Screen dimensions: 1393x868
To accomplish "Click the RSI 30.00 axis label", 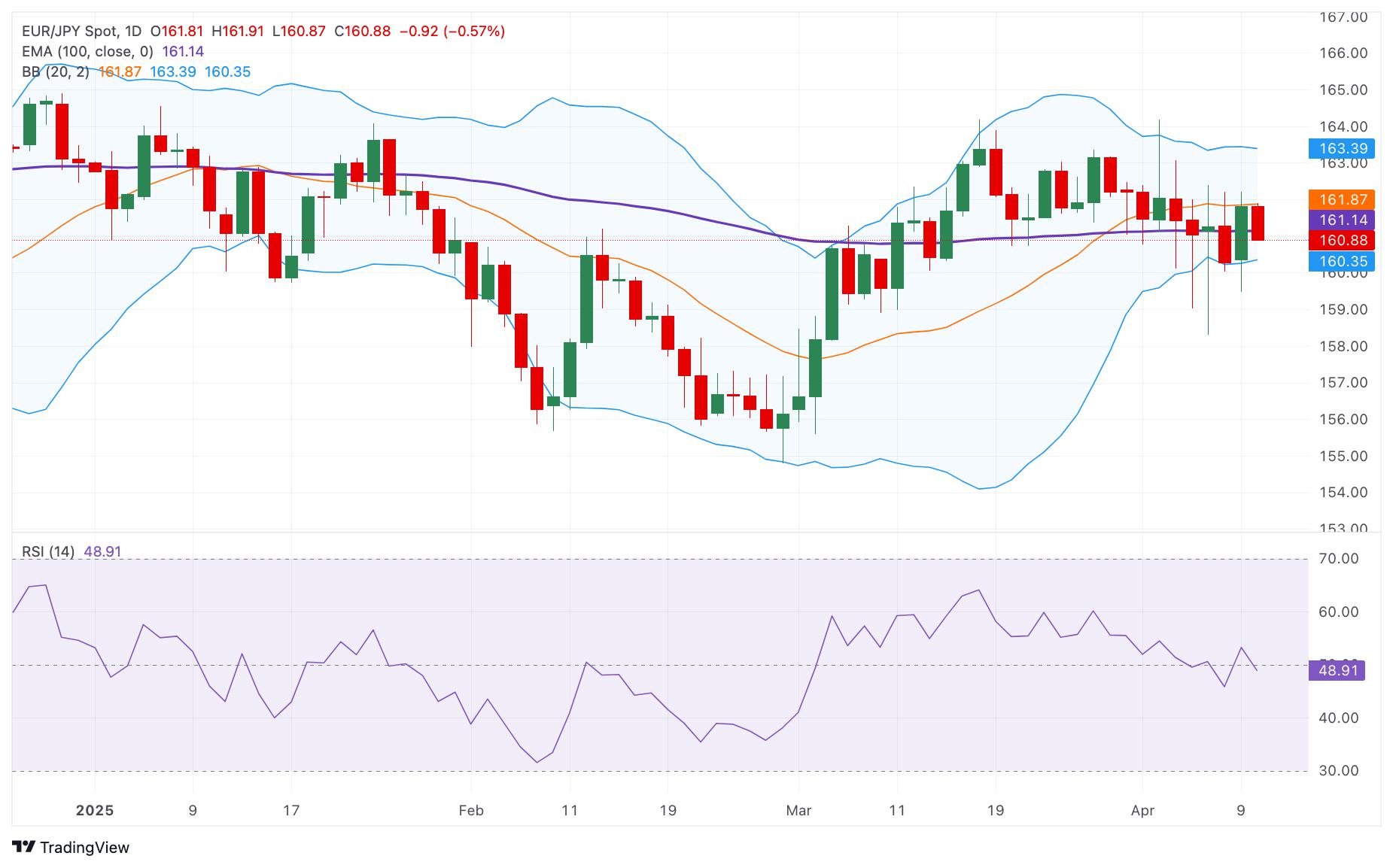I will tap(1340, 770).
